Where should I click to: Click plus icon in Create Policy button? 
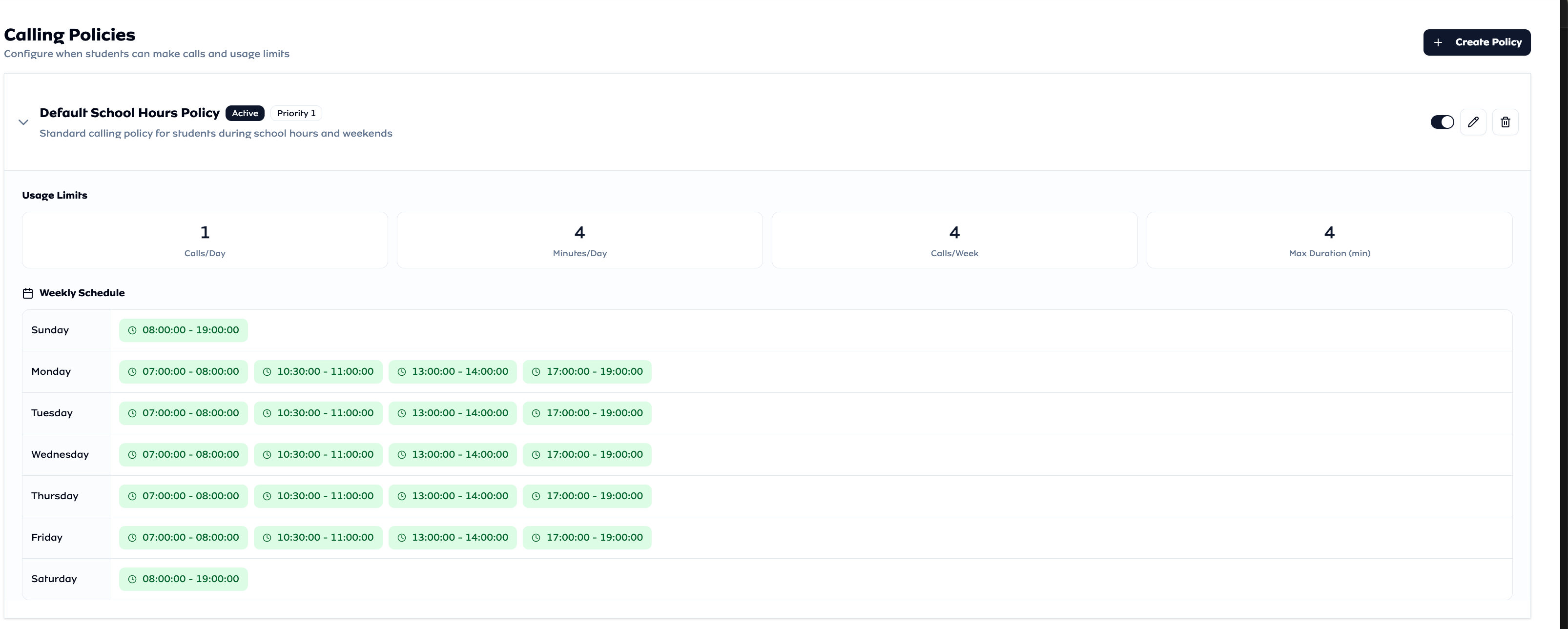tap(1438, 42)
